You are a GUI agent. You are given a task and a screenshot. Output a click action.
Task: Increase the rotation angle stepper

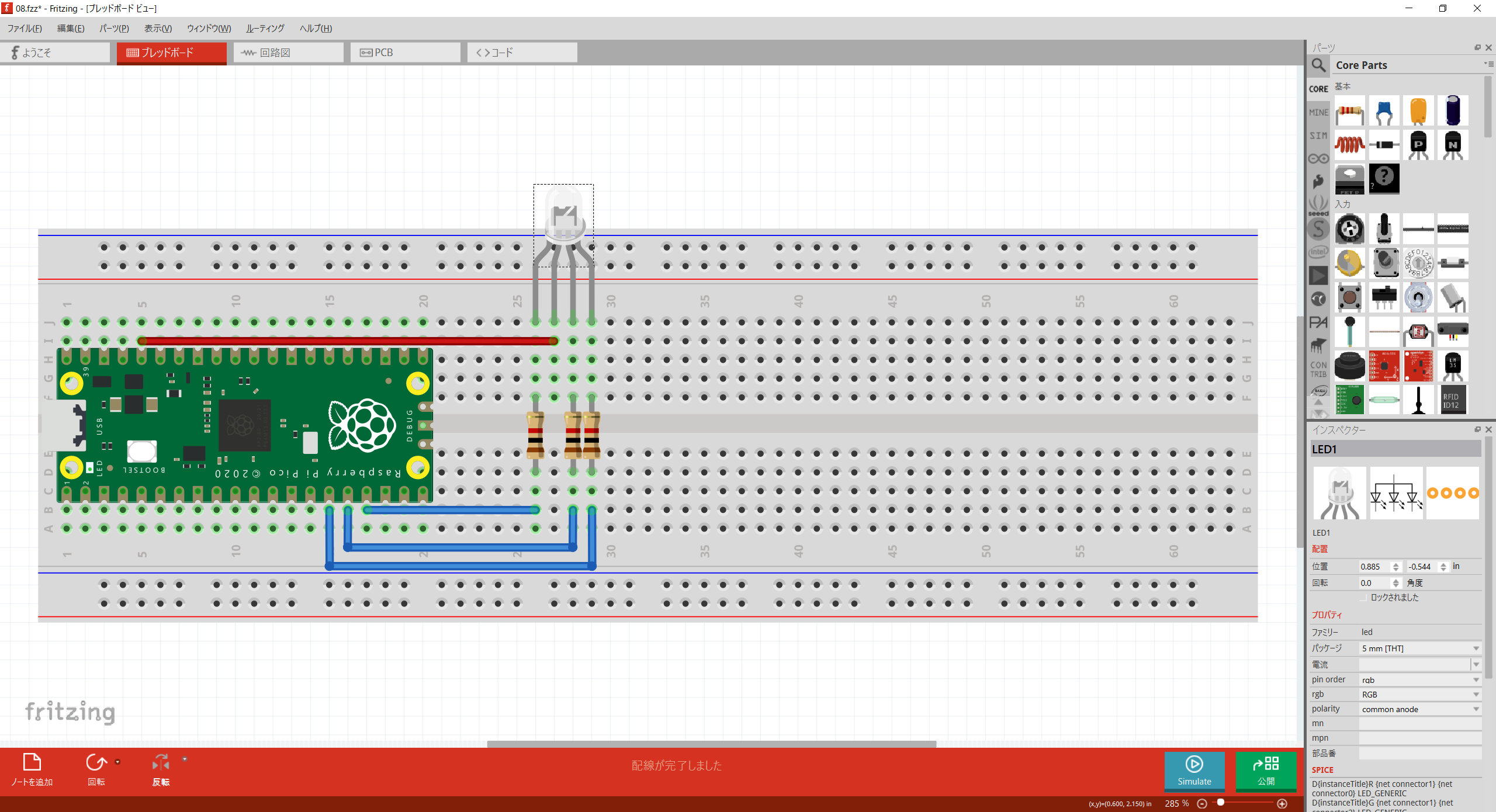point(1395,580)
